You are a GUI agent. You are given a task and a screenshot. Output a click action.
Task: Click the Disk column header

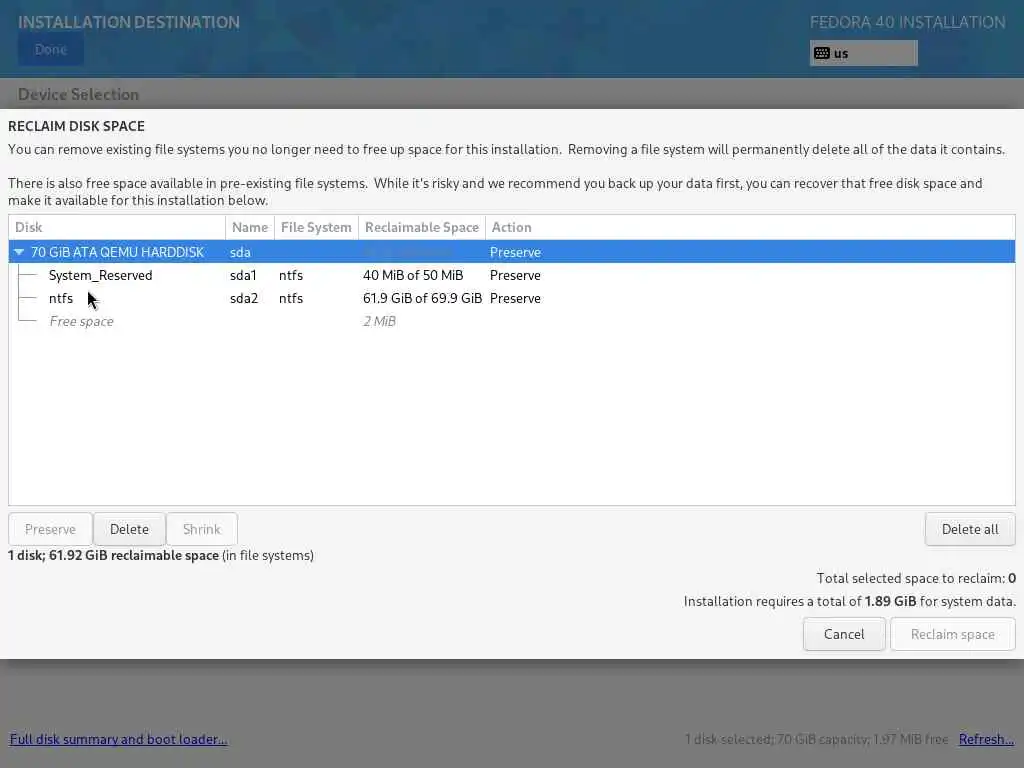(x=117, y=227)
